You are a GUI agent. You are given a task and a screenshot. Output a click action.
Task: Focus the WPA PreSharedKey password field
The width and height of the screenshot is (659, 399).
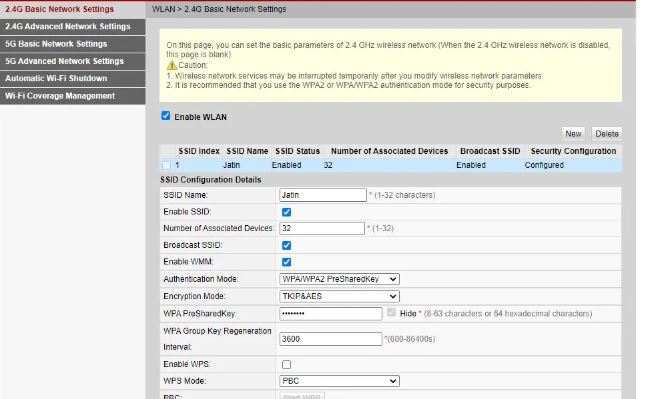coord(331,314)
